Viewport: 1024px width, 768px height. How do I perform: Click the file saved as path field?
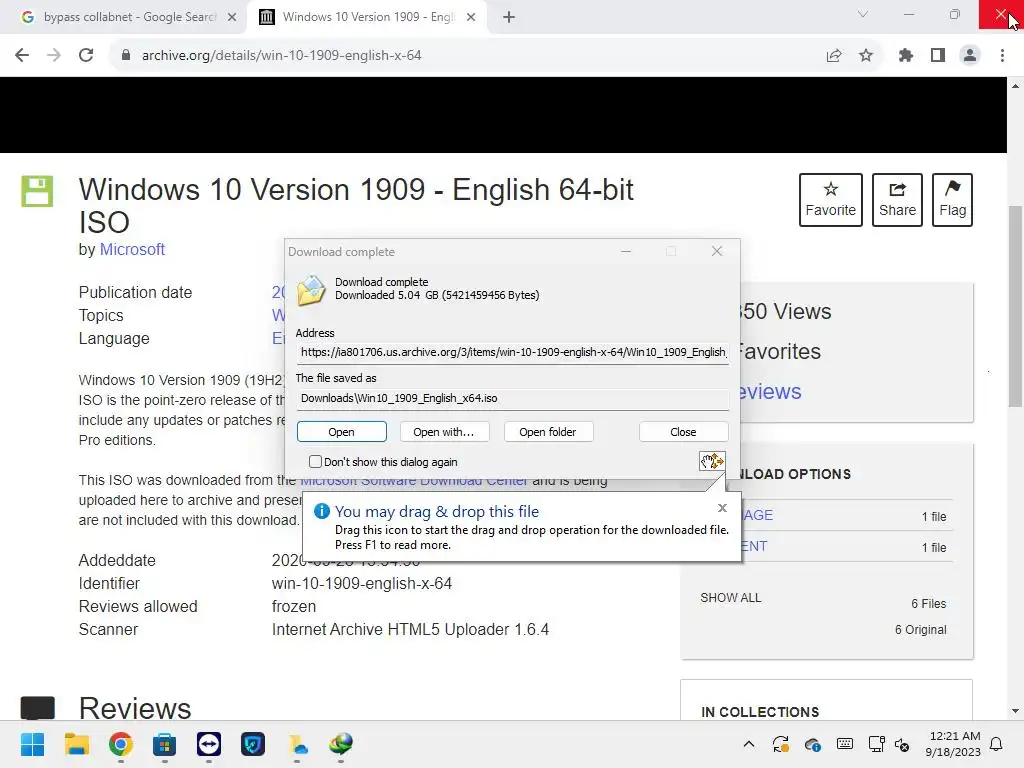513,398
